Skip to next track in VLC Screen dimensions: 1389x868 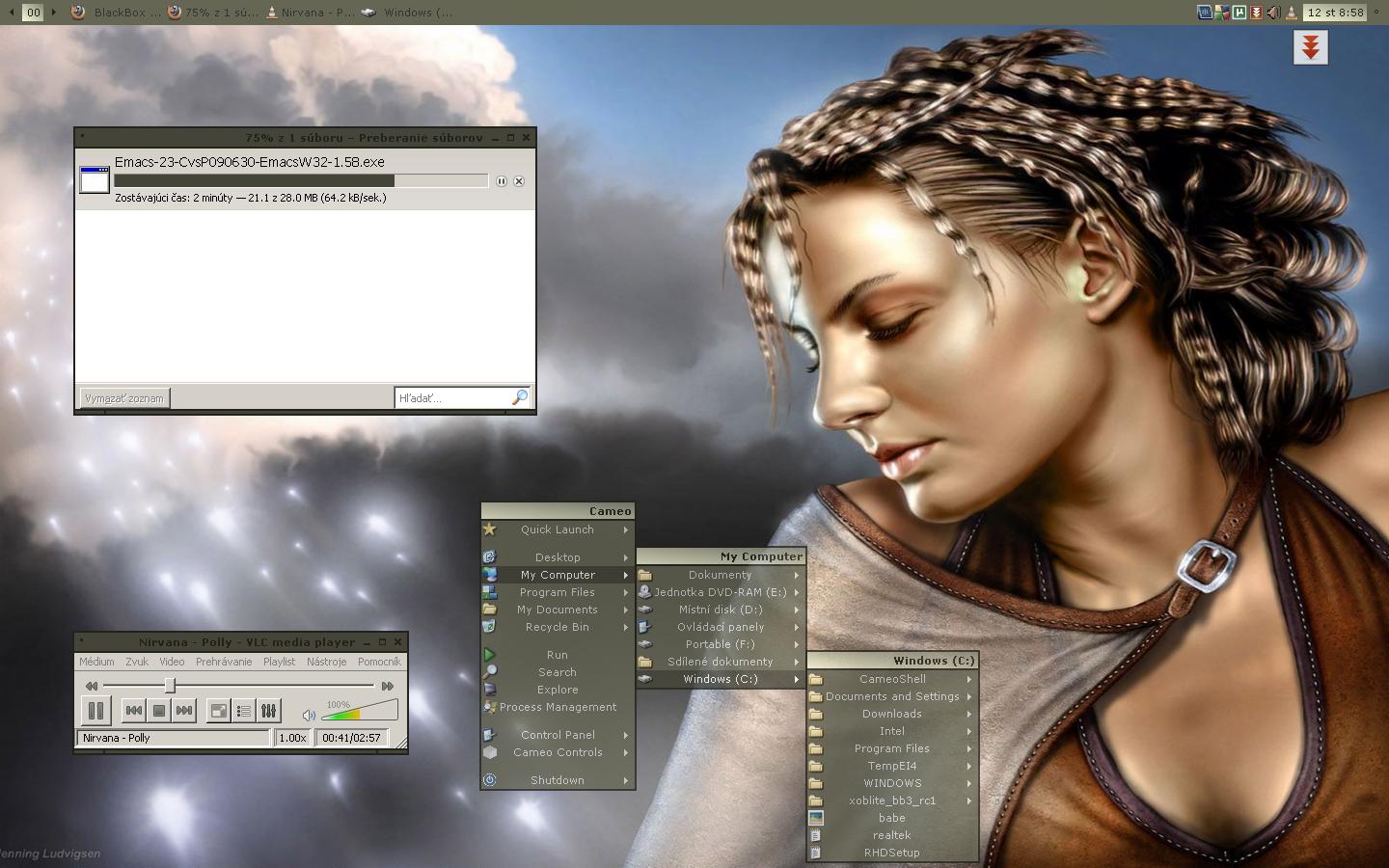184,711
